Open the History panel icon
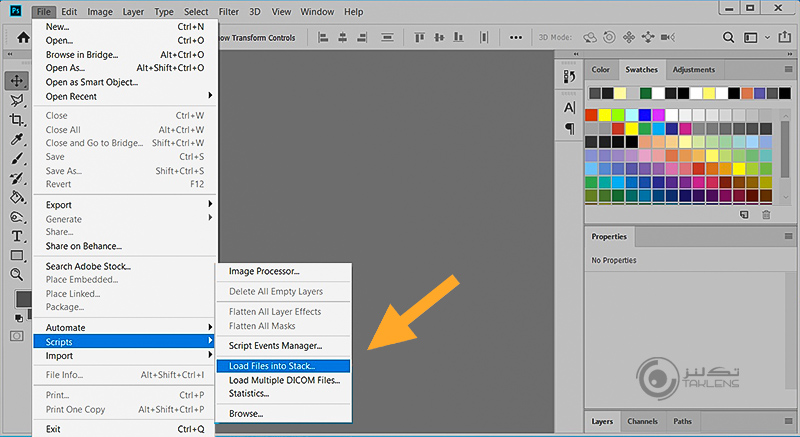This screenshot has width=800, height=437. [x=570, y=76]
